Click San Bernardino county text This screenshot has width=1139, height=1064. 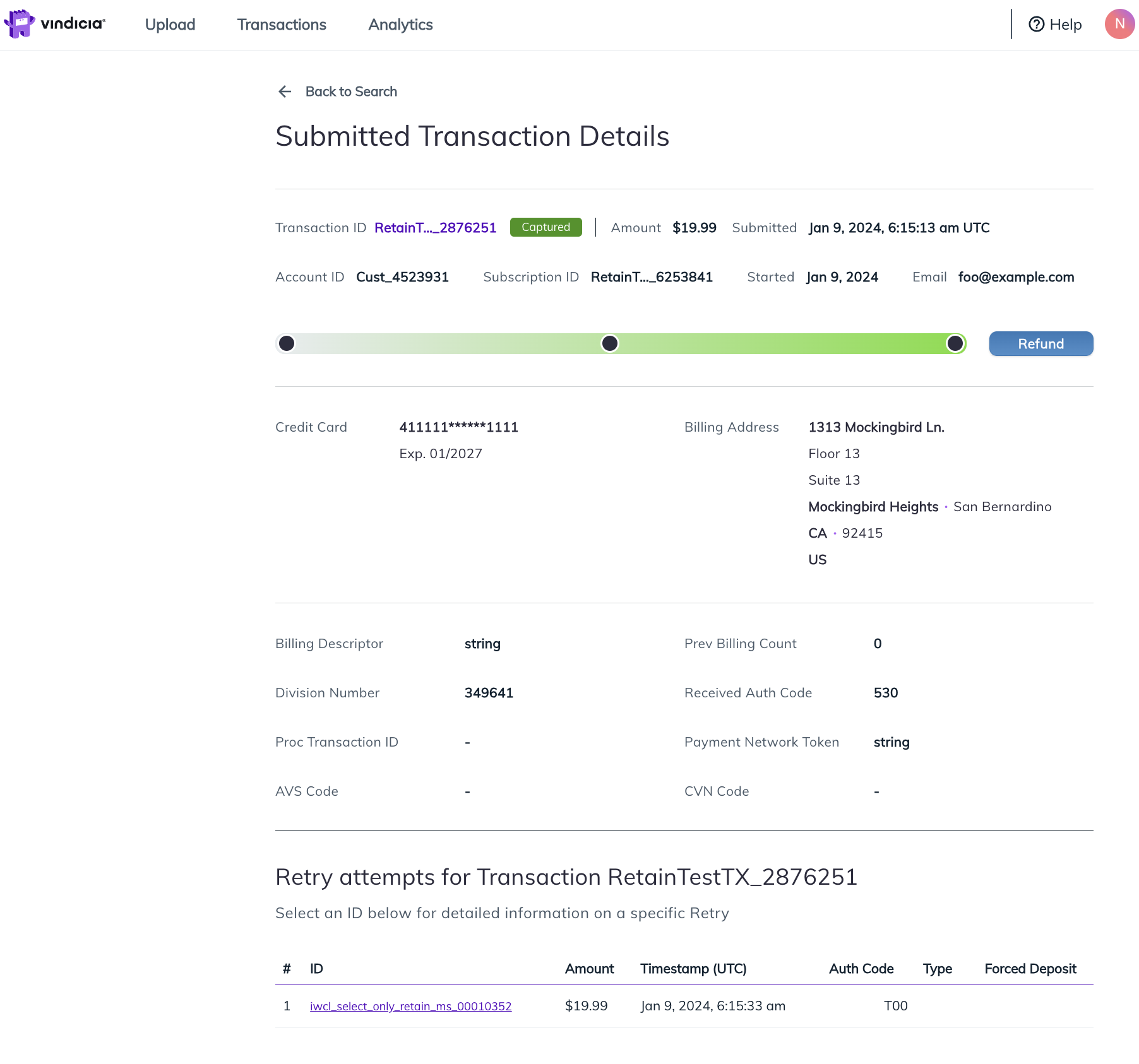1003,507
